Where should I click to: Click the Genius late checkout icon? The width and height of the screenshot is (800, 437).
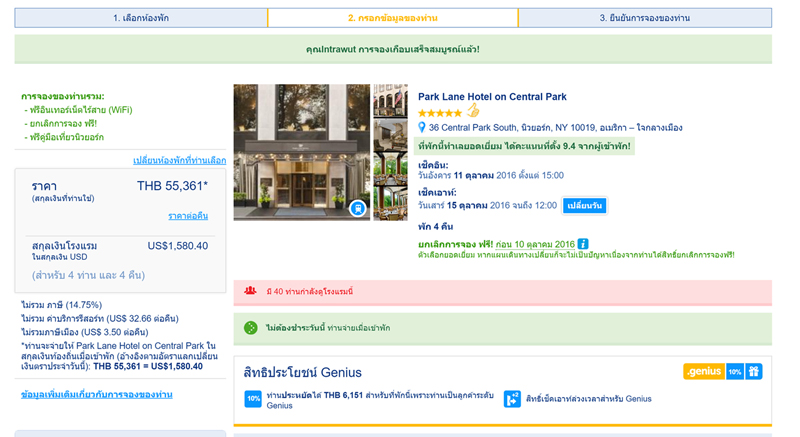click(x=511, y=399)
